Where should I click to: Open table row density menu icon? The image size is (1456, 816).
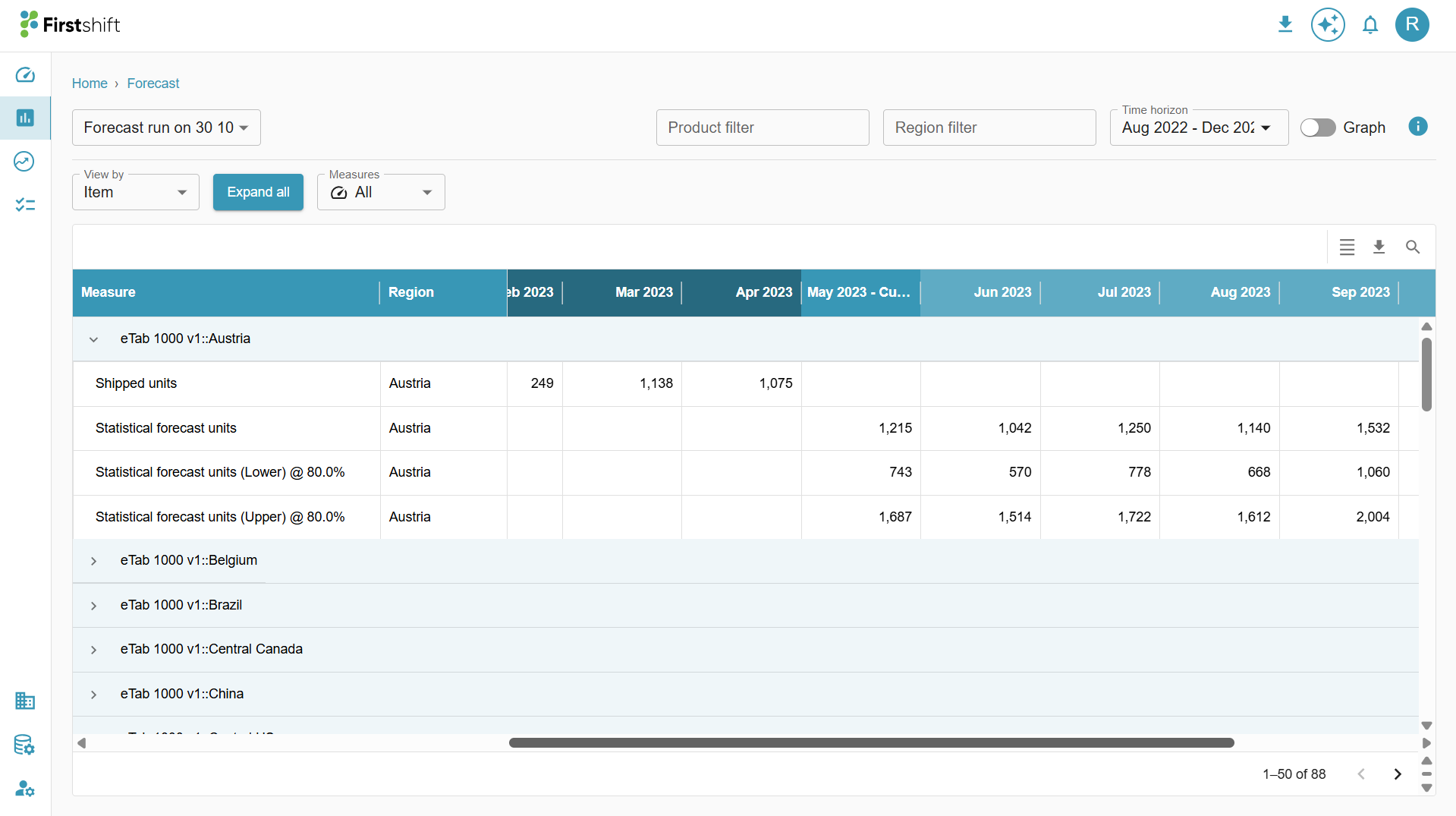tap(1347, 247)
